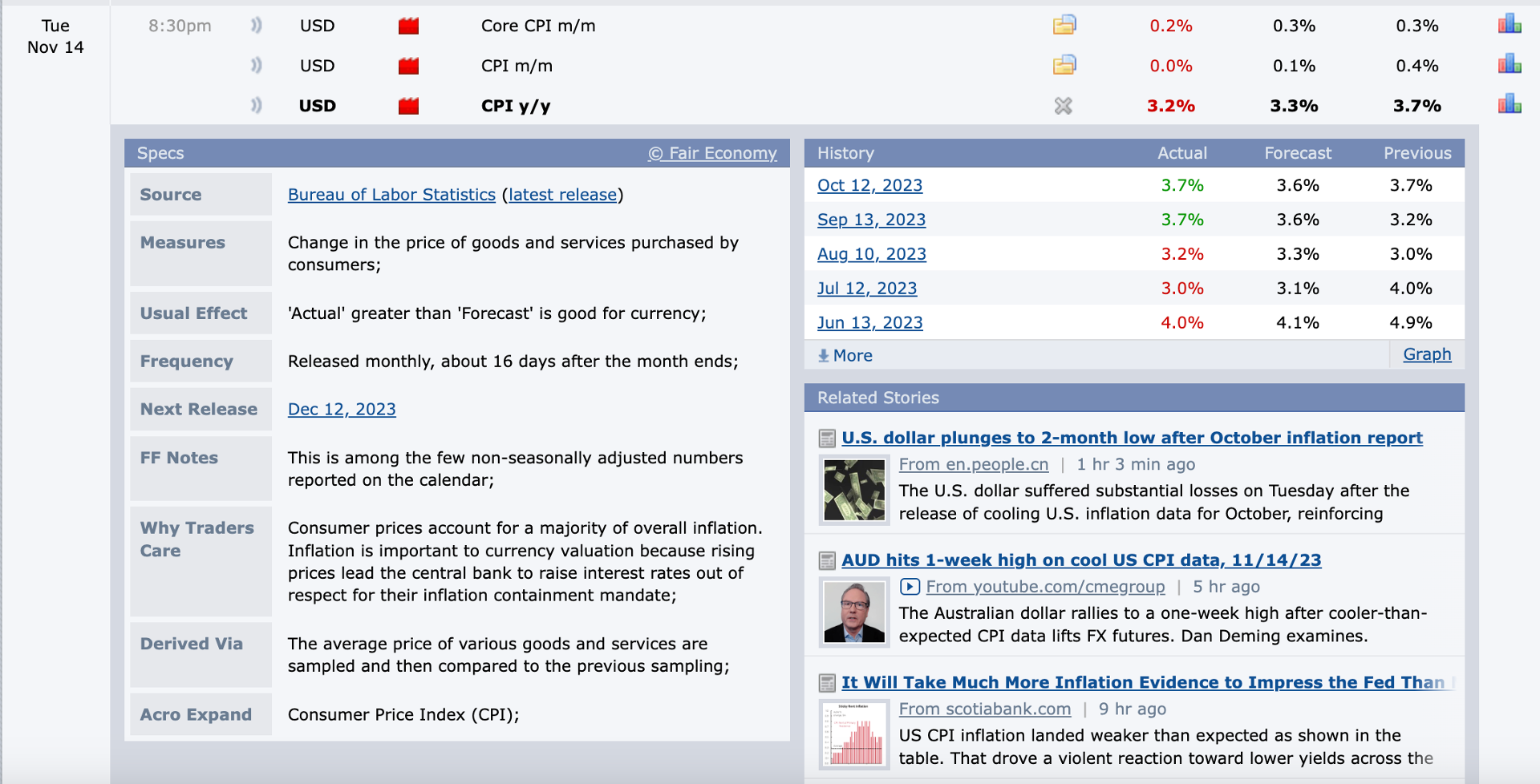Select the CPI y/y event name
The image size is (1540, 784).
516,106
